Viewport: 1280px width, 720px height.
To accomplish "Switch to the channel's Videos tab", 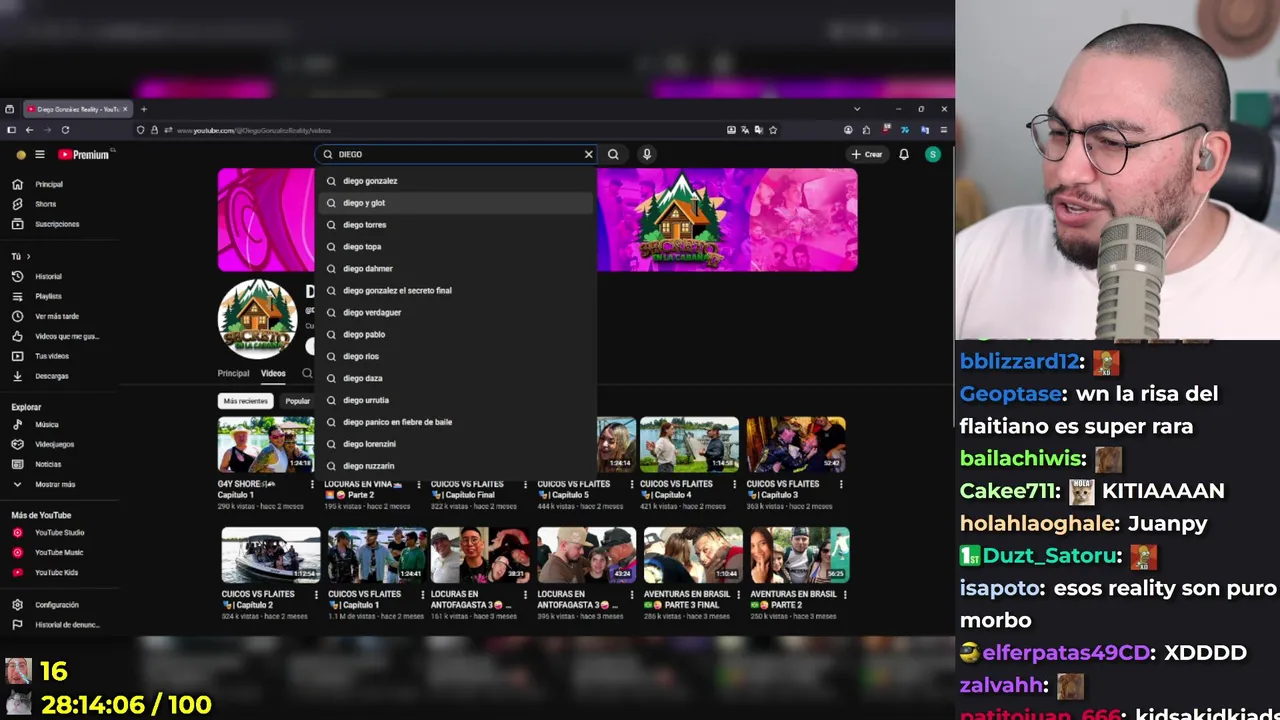I will pyautogui.click(x=273, y=373).
